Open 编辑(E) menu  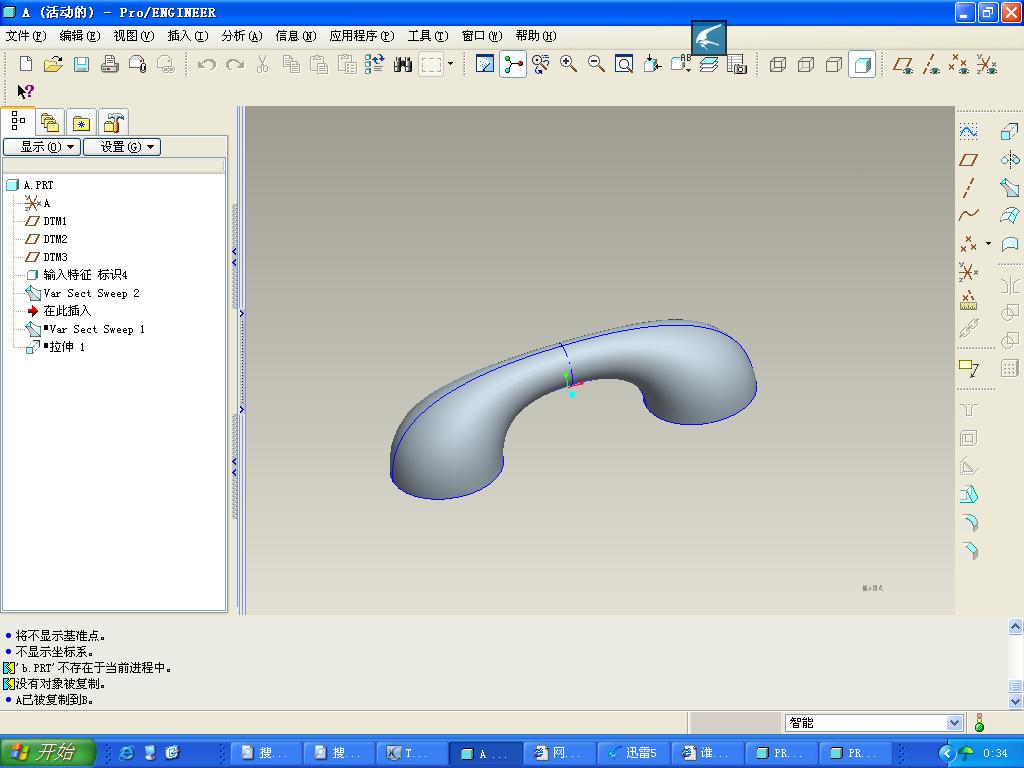(x=80, y=36)
